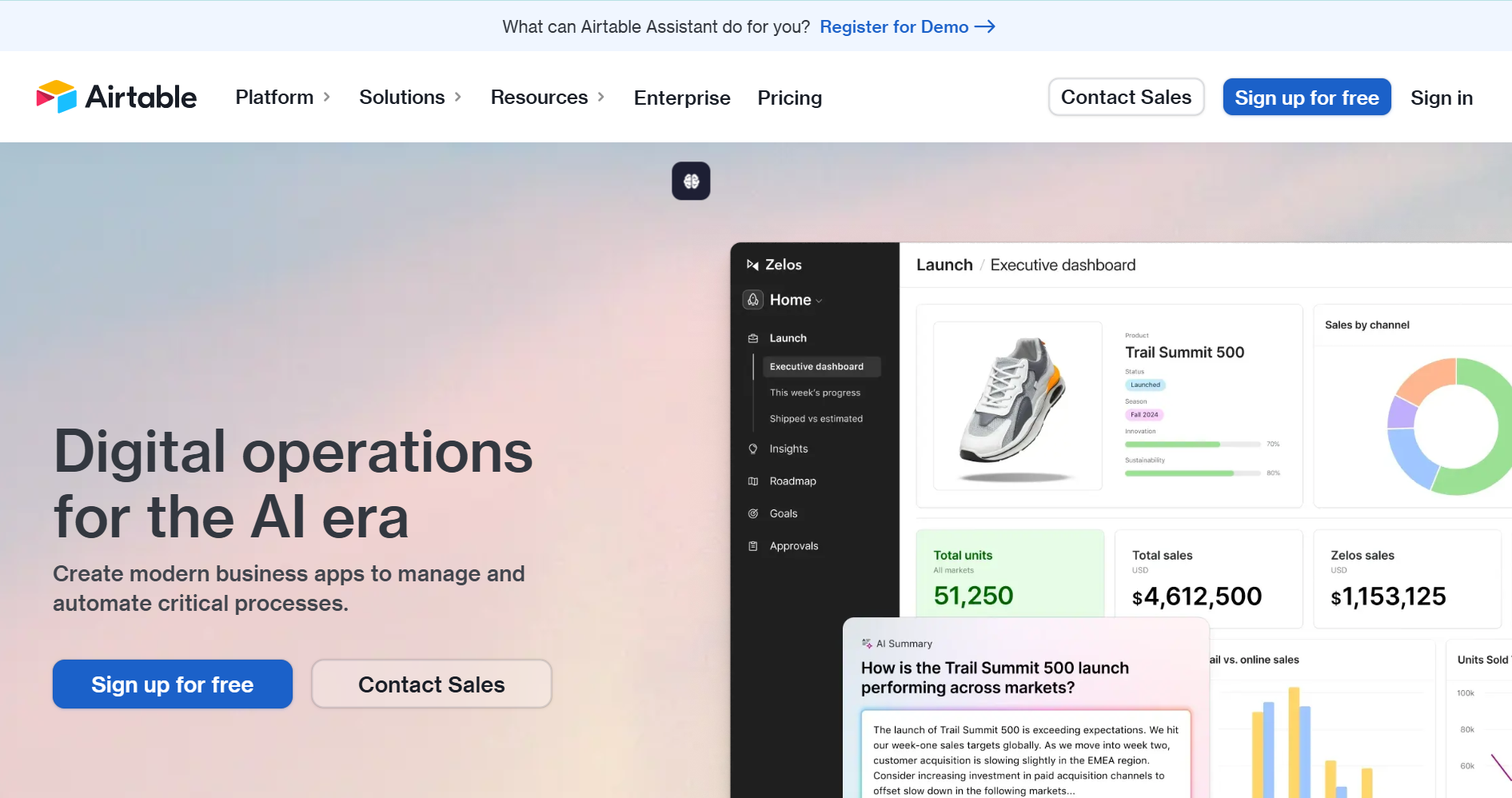Open the Platform menu item
The image size is (1512, 798).
(274, 97)
